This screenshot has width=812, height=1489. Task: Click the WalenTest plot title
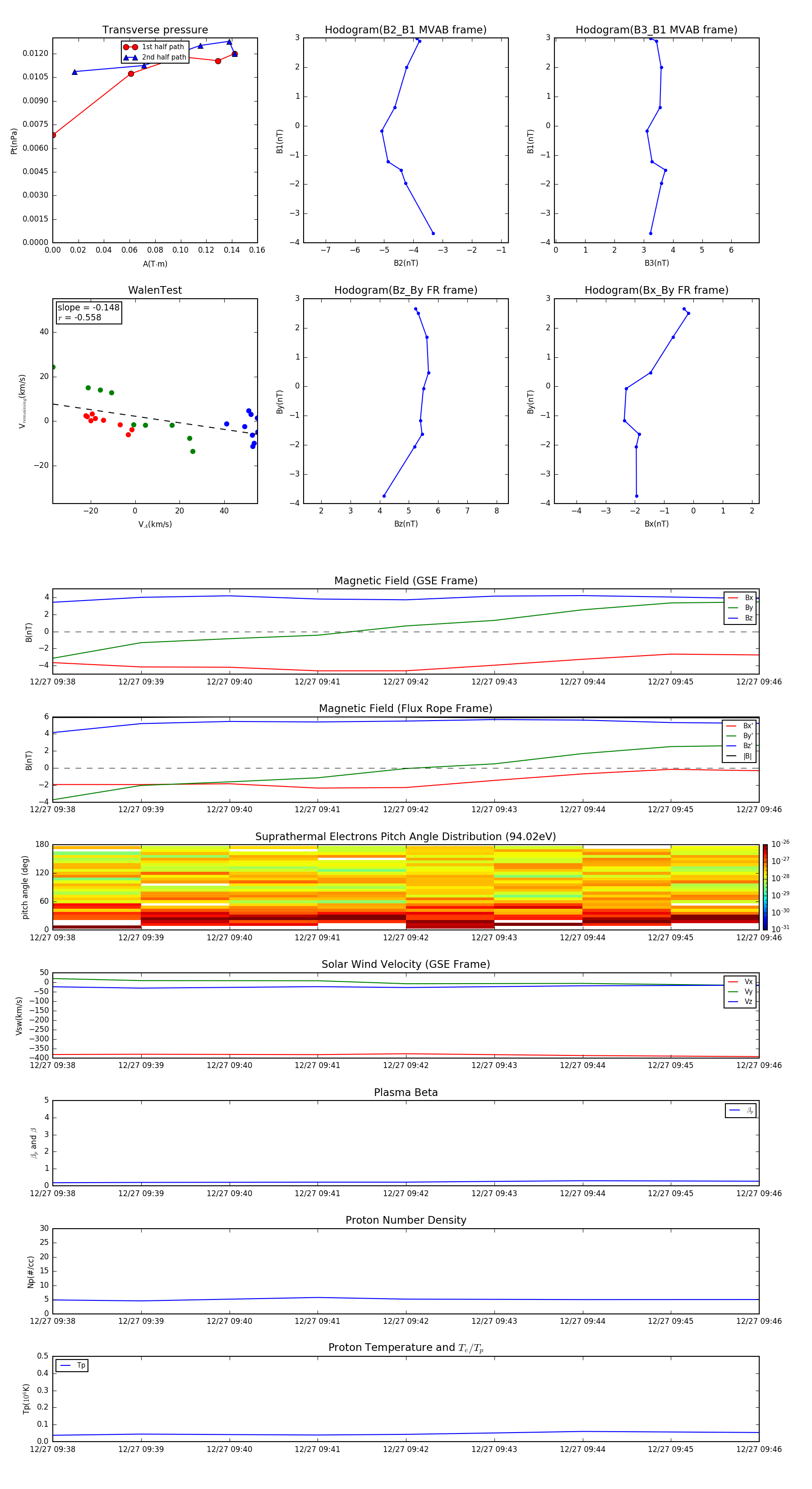click(x=155, y=290)
